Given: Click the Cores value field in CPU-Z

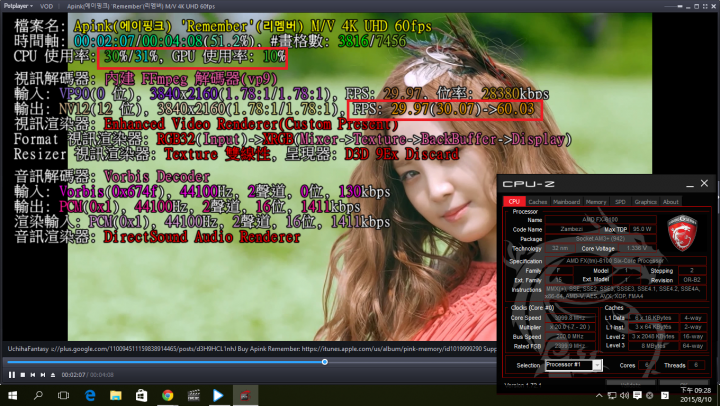Looking at the screenshot, I should pos(647,365).
